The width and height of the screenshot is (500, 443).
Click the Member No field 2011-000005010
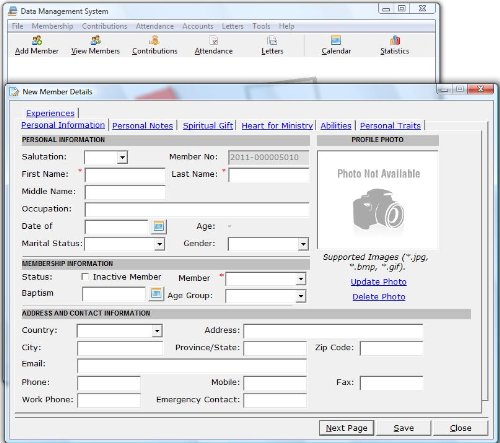tap(269, 157)
